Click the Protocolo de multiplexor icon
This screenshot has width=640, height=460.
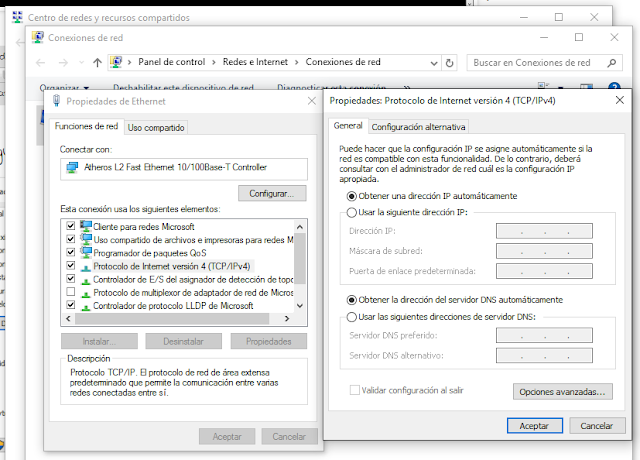point(86,294)
